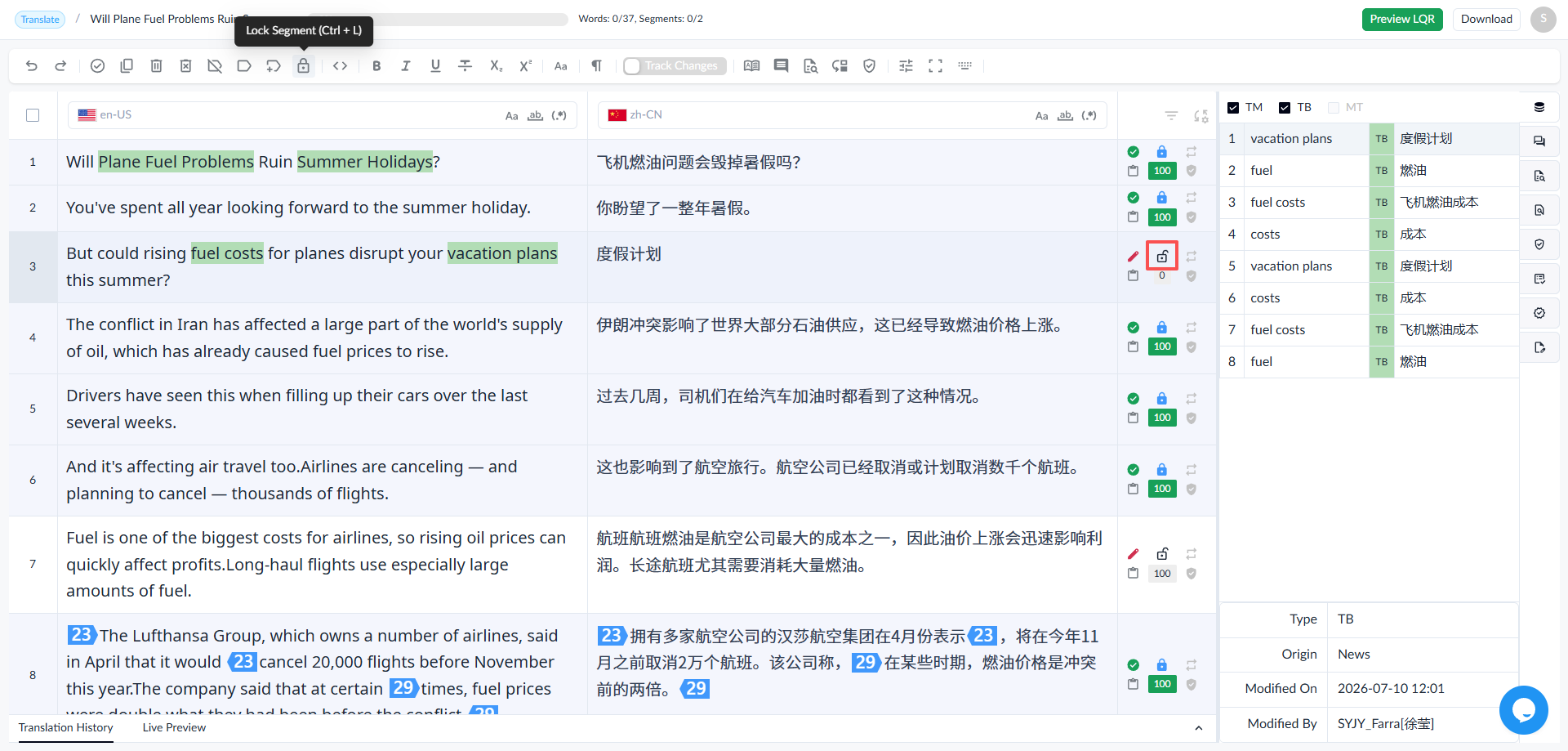Click the zh-CN target search field
Screen dimensions: 1568x751
tap(853, 115)
